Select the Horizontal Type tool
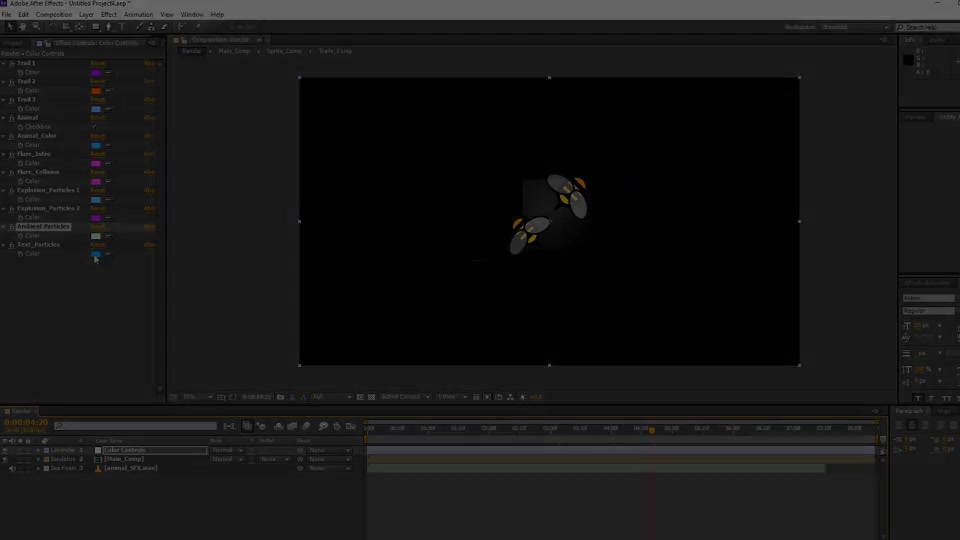Viewport: 960px width, 540px height. tap(122, 27)
